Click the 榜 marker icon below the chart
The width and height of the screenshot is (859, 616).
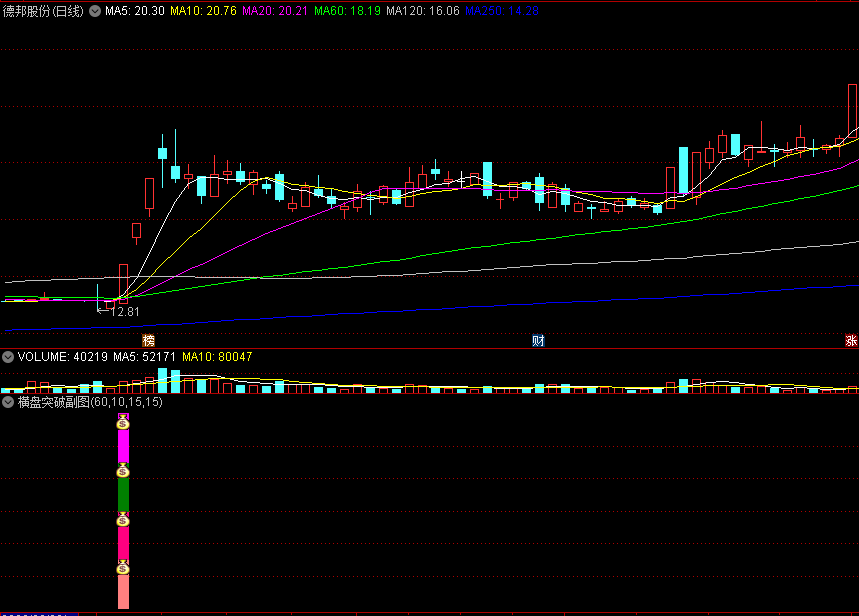148,340
